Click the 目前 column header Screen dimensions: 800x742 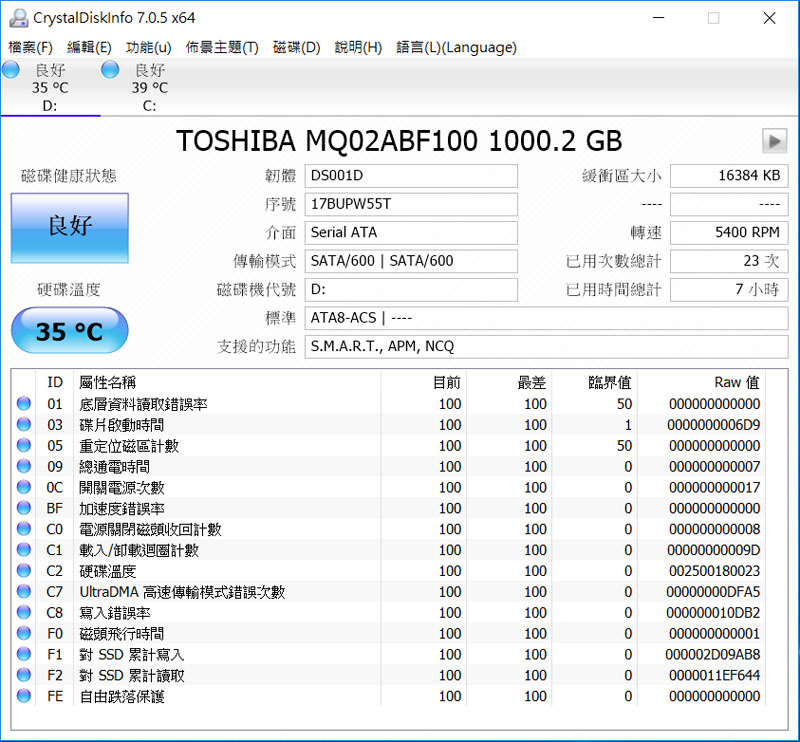coord(423,382)
